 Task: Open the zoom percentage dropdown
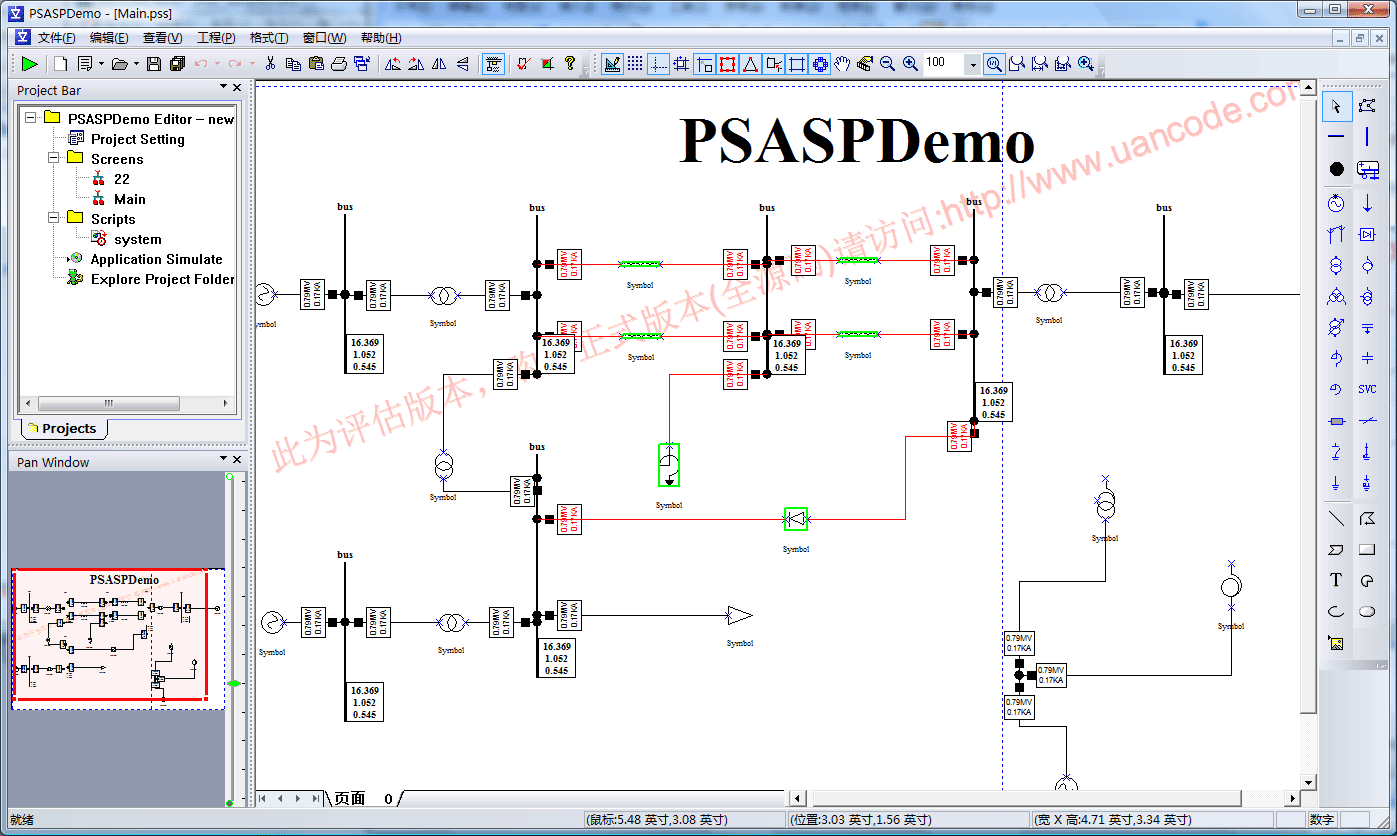(x=972, y=64)
